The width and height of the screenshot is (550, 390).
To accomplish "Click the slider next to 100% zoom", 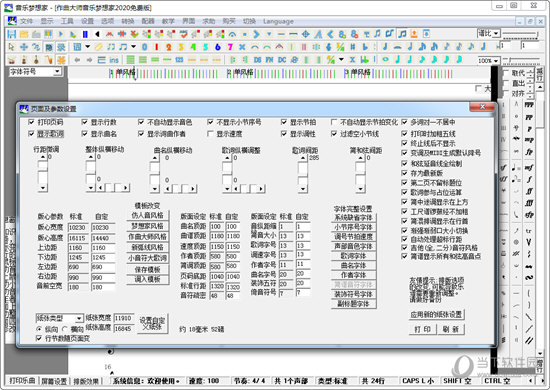I will coord(521,60).
